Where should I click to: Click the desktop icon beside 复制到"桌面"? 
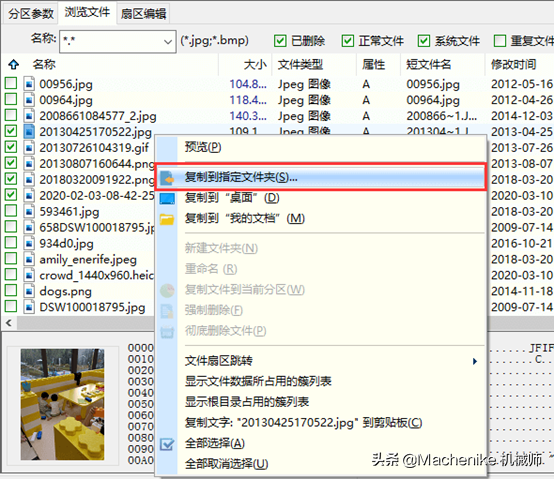167,199
